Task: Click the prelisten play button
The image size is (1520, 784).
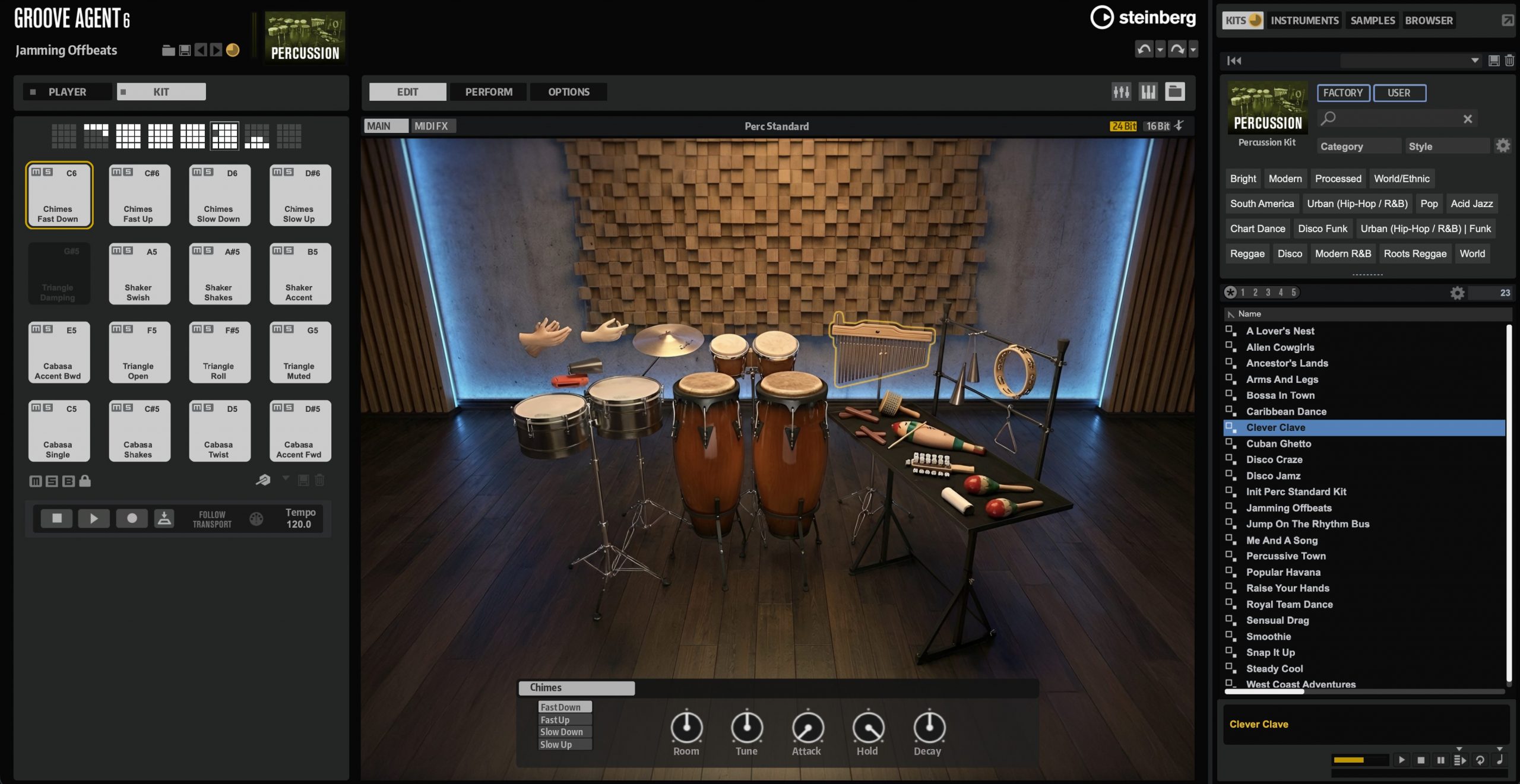Action: [x=1402, y=760]
